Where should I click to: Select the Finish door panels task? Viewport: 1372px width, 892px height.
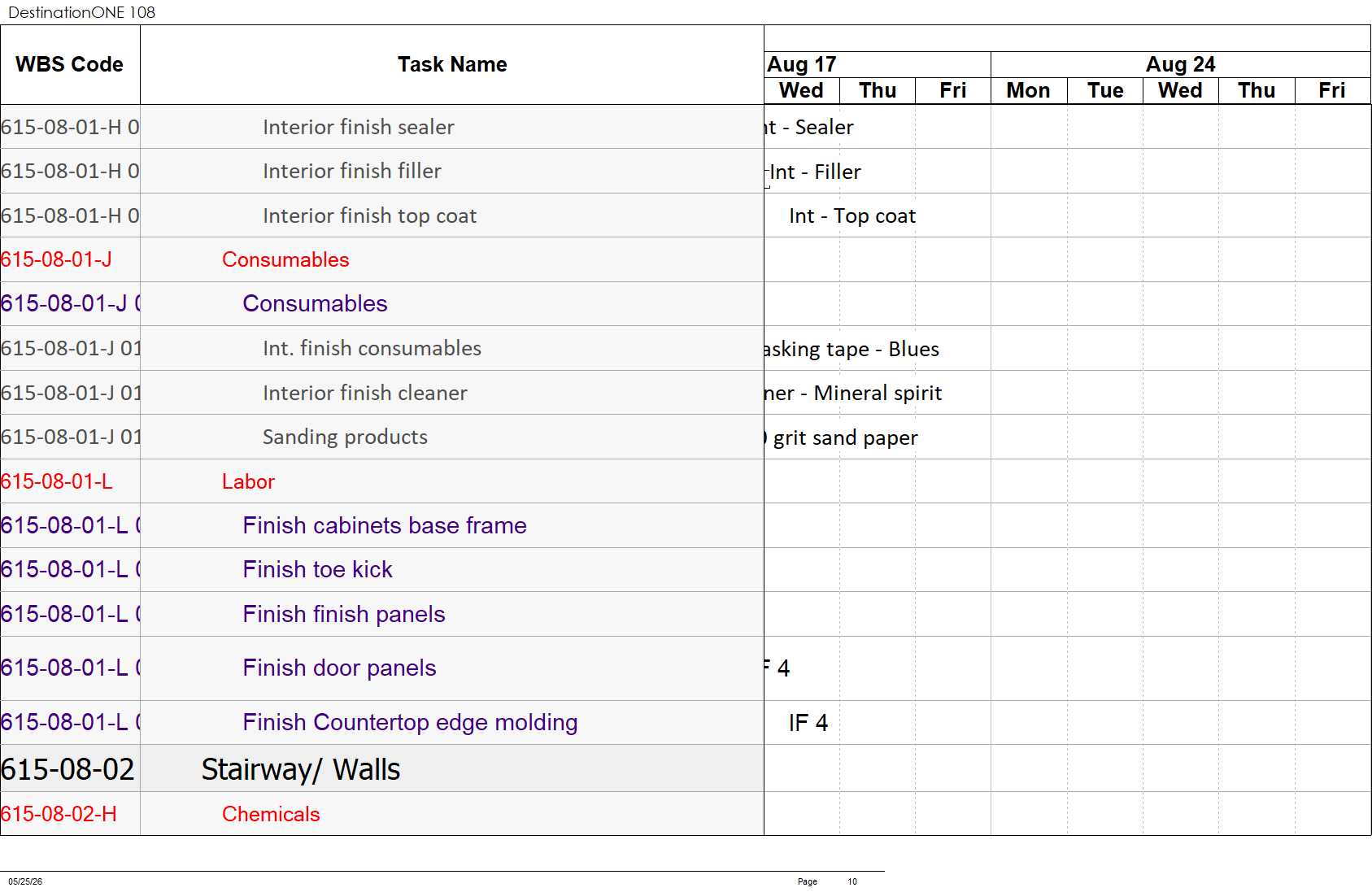[339, 668]
